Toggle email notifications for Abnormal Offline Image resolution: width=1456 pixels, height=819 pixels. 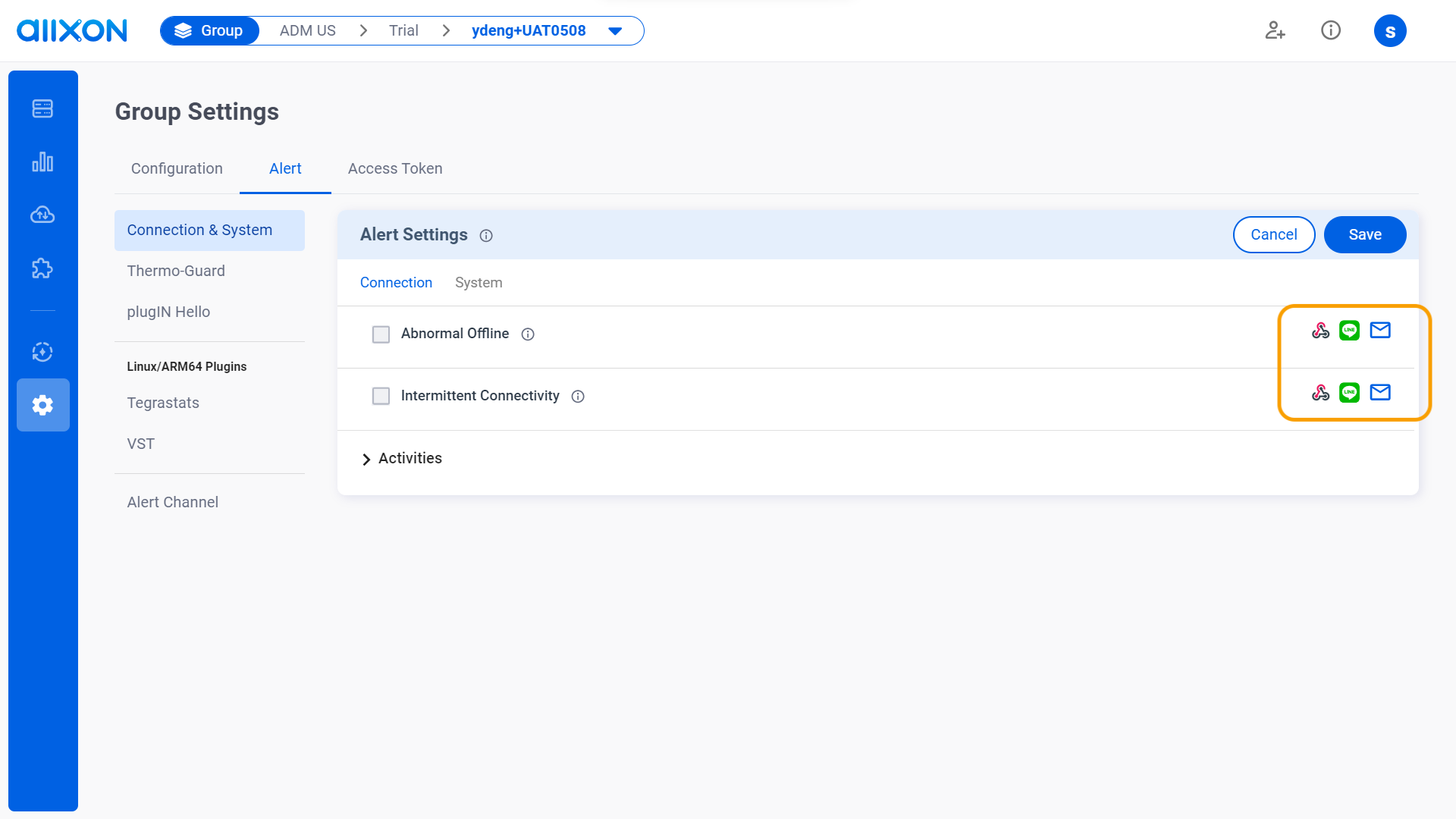pyautogui.click(x=1380, y=330)
